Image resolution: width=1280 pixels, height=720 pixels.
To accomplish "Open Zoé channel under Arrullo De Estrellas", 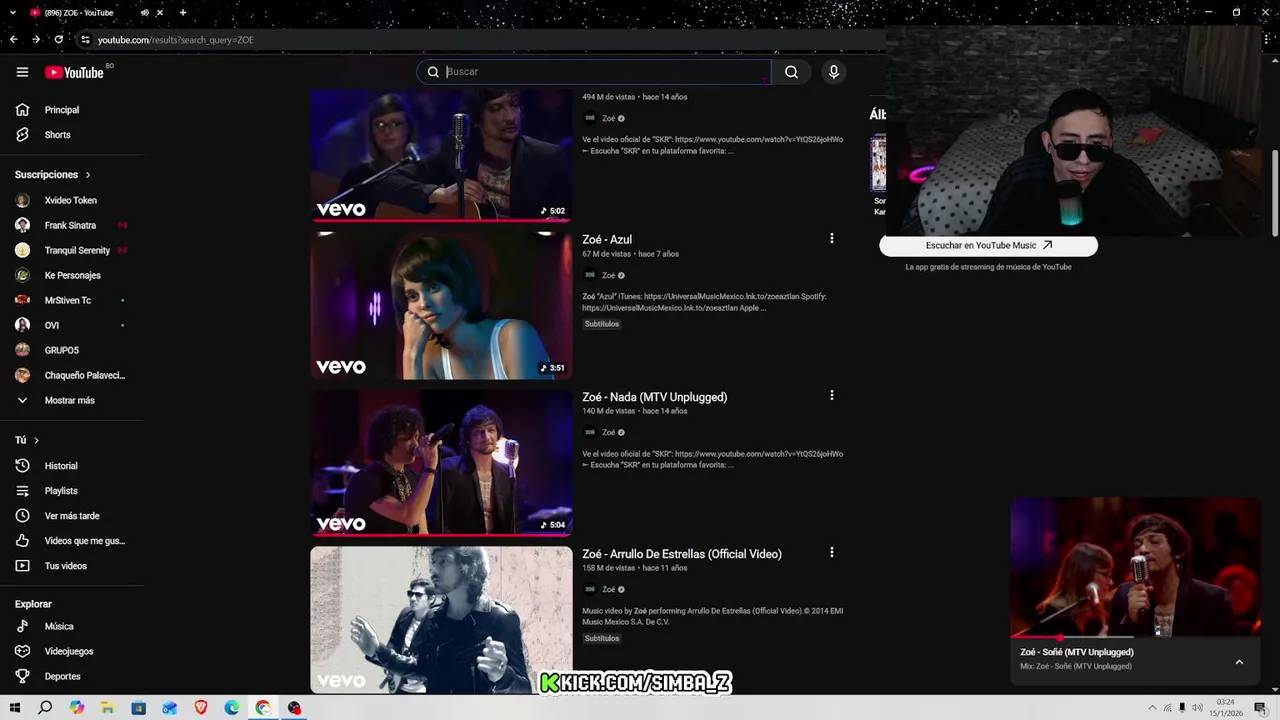I will click(608, 589).
